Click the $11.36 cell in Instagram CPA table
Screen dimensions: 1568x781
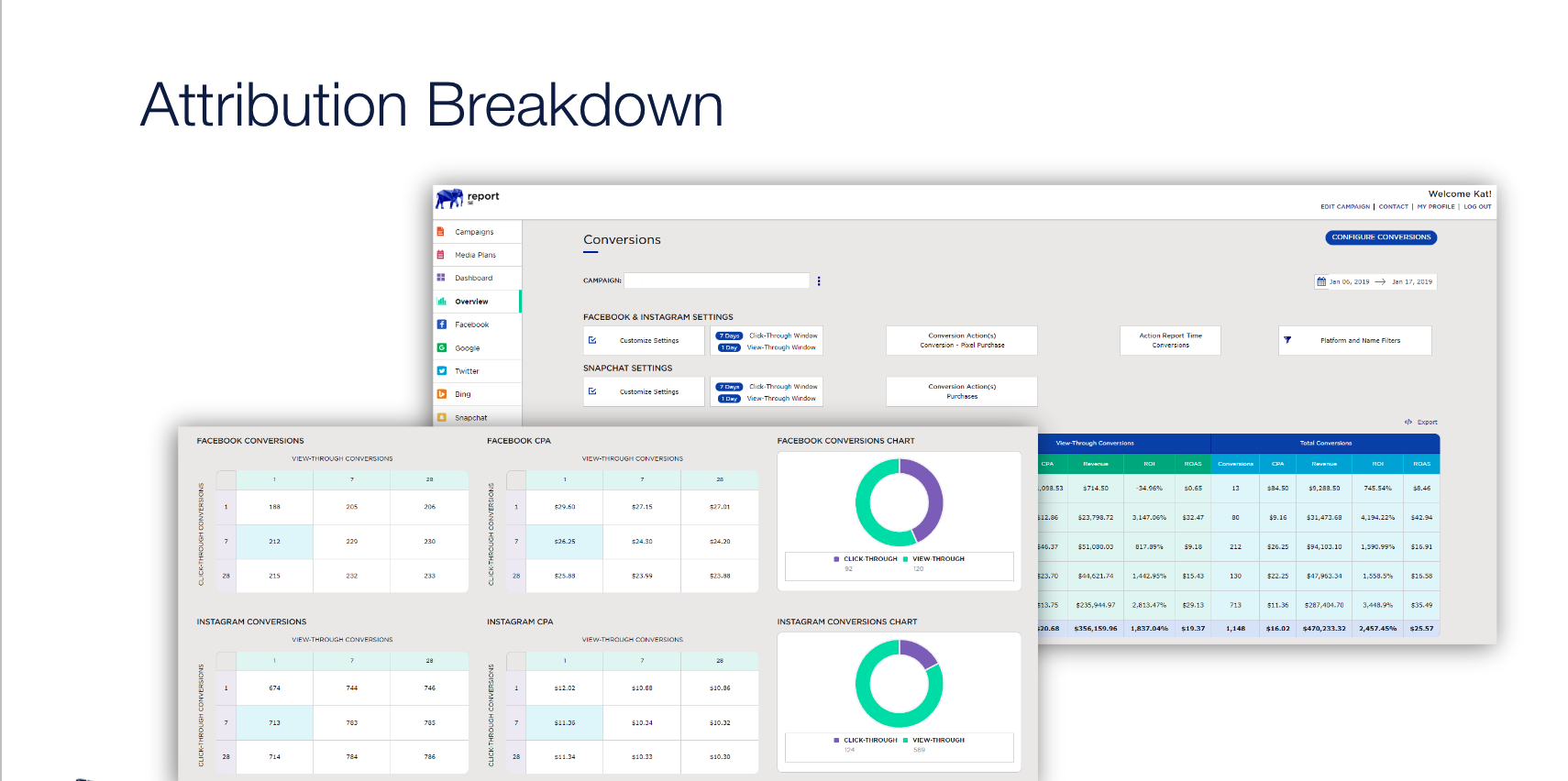pyautogui.click(x=565, y=723)
